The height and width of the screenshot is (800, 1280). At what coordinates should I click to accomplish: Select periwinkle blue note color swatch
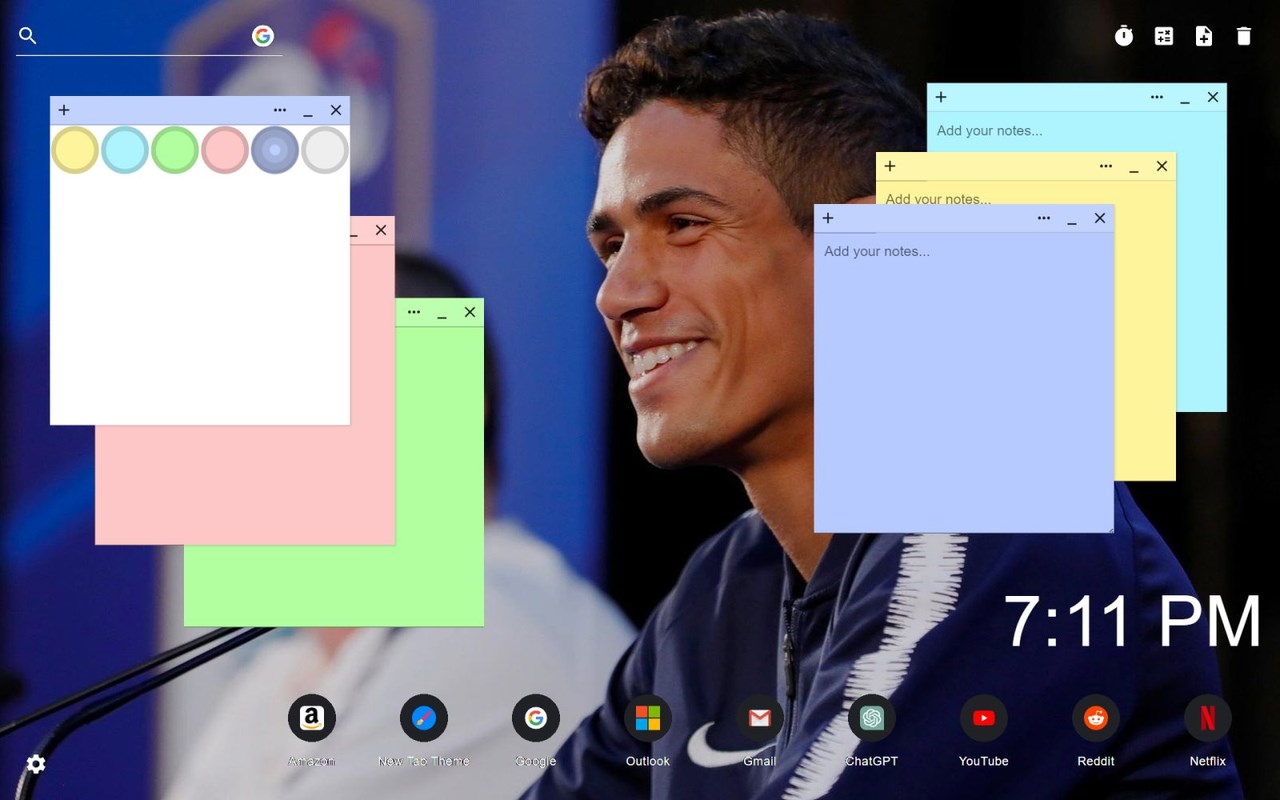275,150
